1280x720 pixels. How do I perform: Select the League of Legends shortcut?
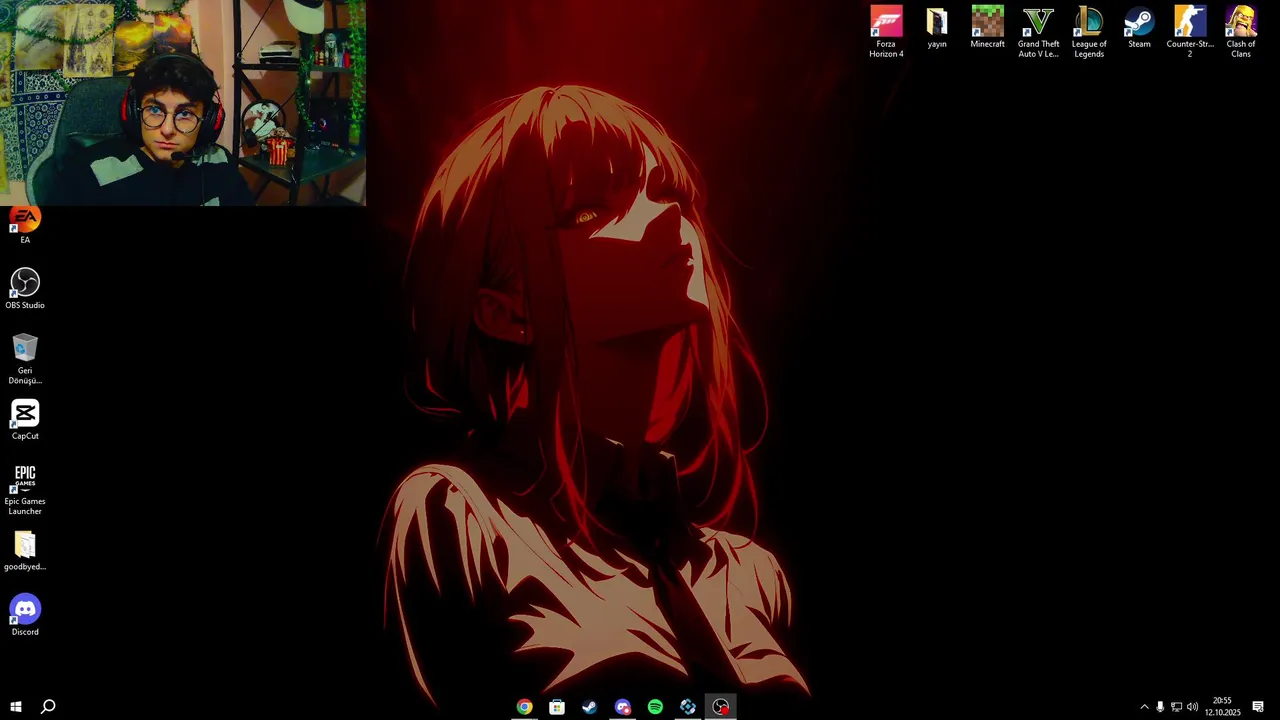[x=1089, y=32]
